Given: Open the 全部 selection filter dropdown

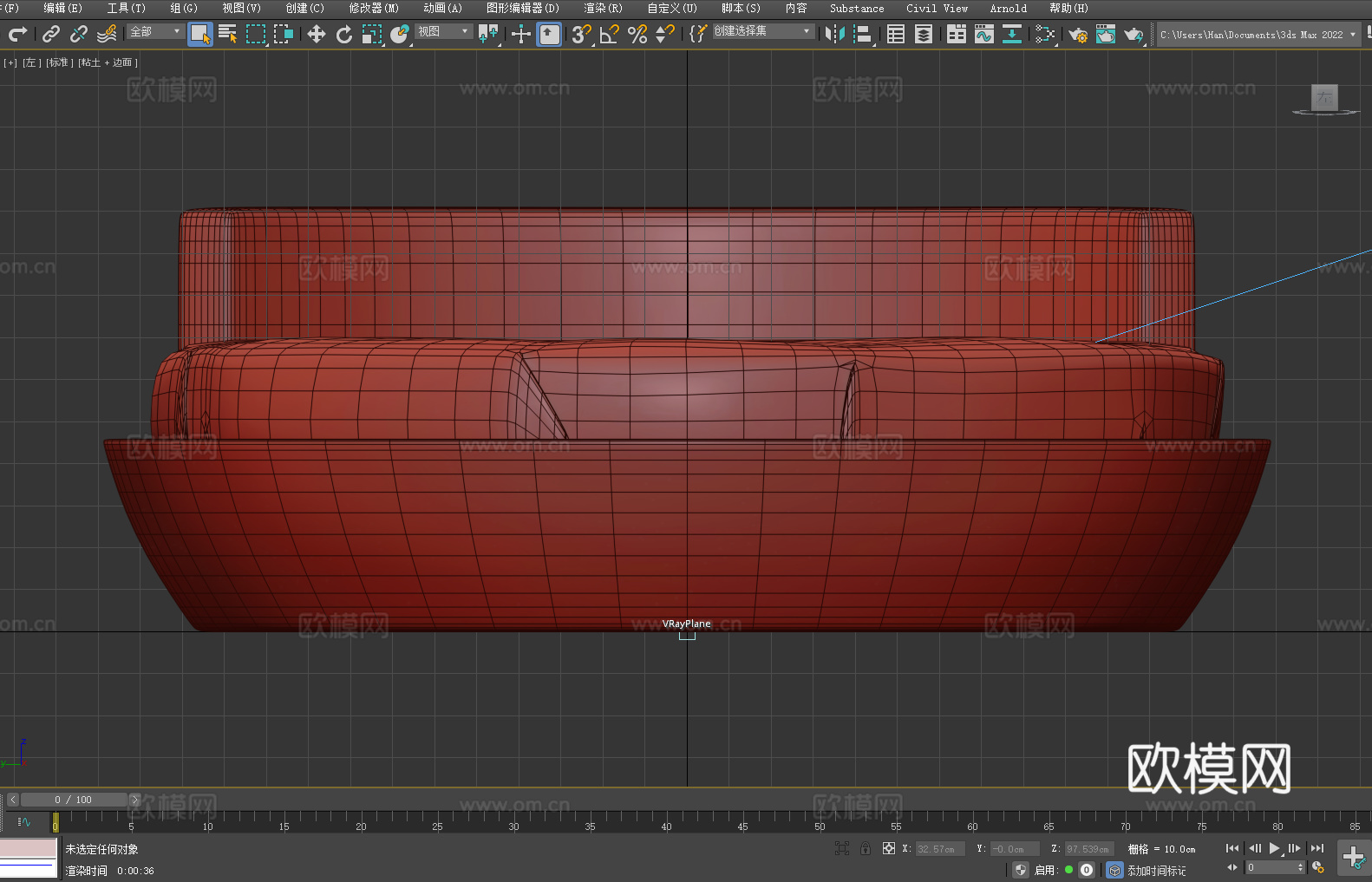Looking at the screenshot, I should pyautogui.click(x=155, y=31).
